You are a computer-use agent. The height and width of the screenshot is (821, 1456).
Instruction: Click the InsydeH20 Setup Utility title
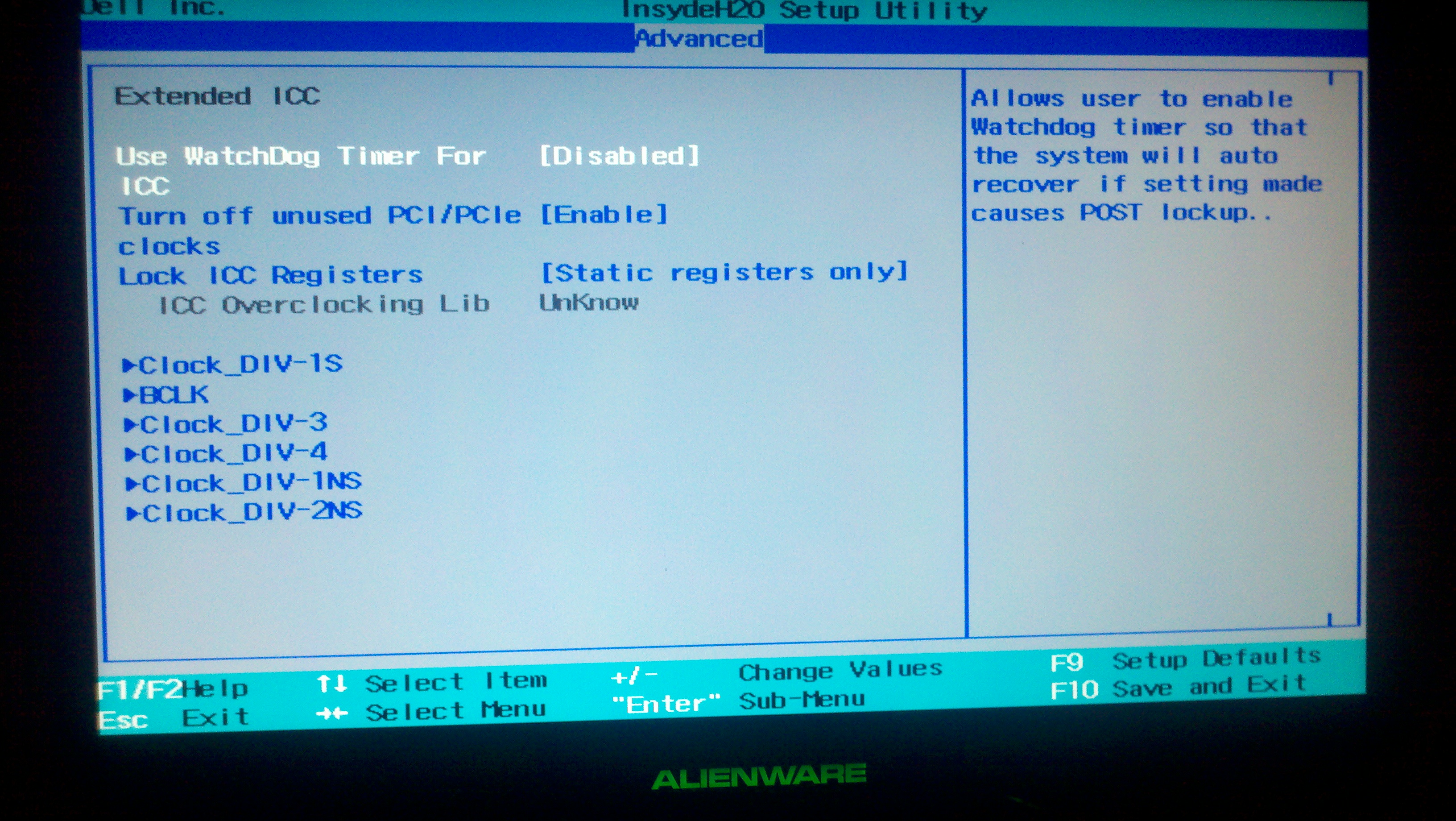pyautogui.click(x=804, y=10)
